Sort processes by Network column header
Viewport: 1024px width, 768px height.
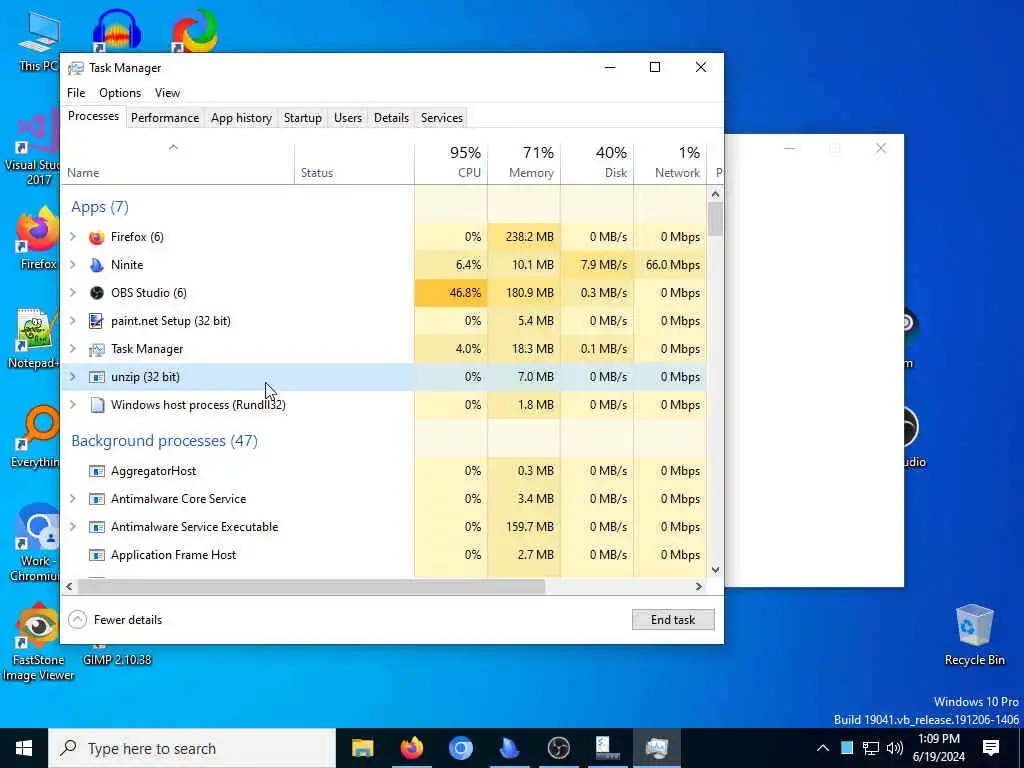pos(670,163)
